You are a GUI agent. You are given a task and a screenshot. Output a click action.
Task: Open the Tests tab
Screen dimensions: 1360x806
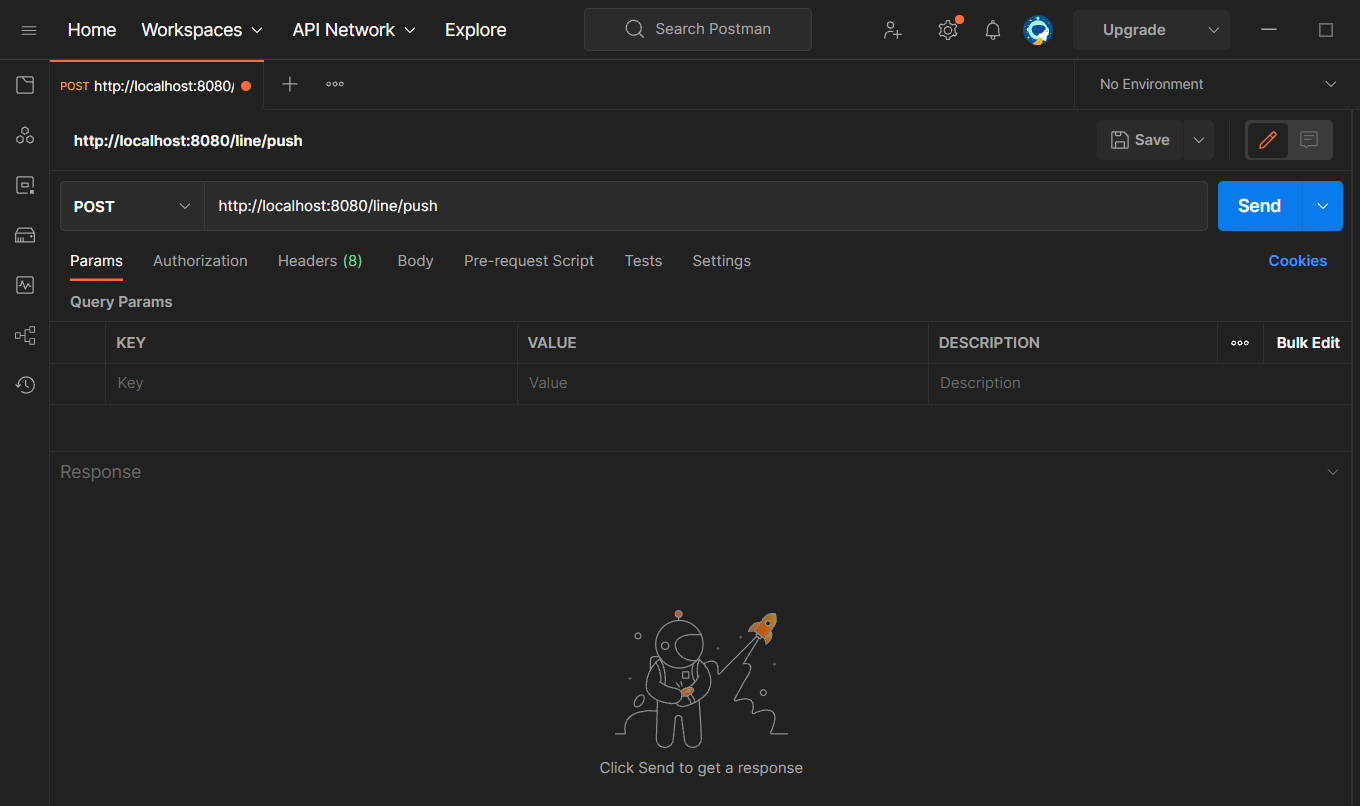(x=643, y=261)
